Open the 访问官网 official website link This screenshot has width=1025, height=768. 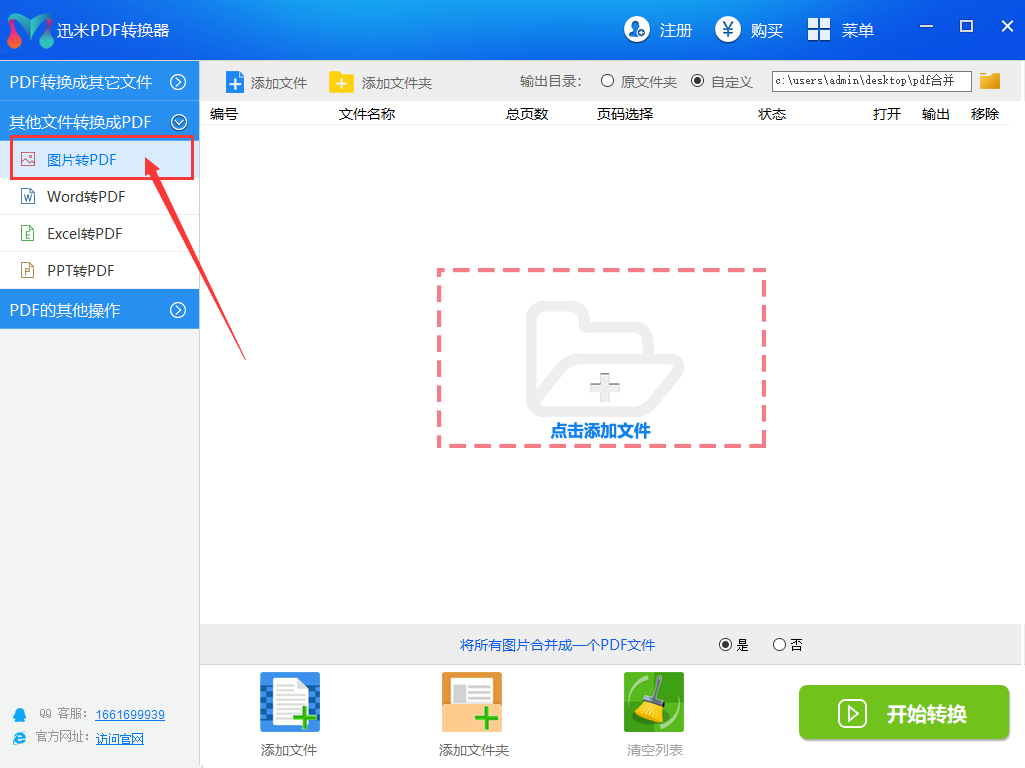pyautogui.click(x=120, y=738)
